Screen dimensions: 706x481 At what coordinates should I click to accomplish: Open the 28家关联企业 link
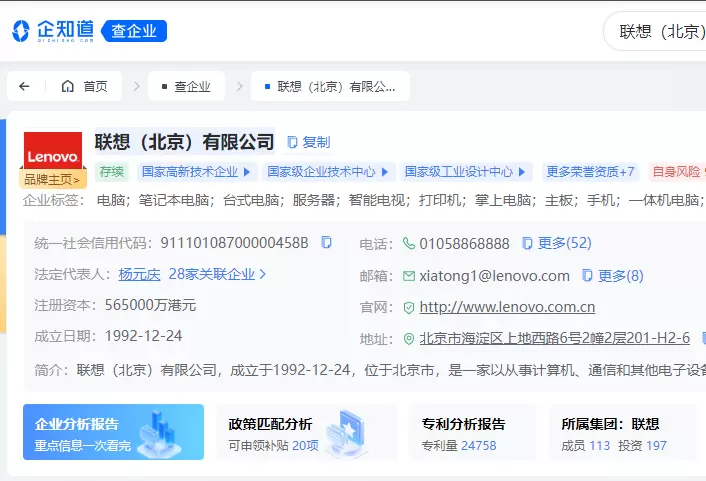click(x=217, y=274)
